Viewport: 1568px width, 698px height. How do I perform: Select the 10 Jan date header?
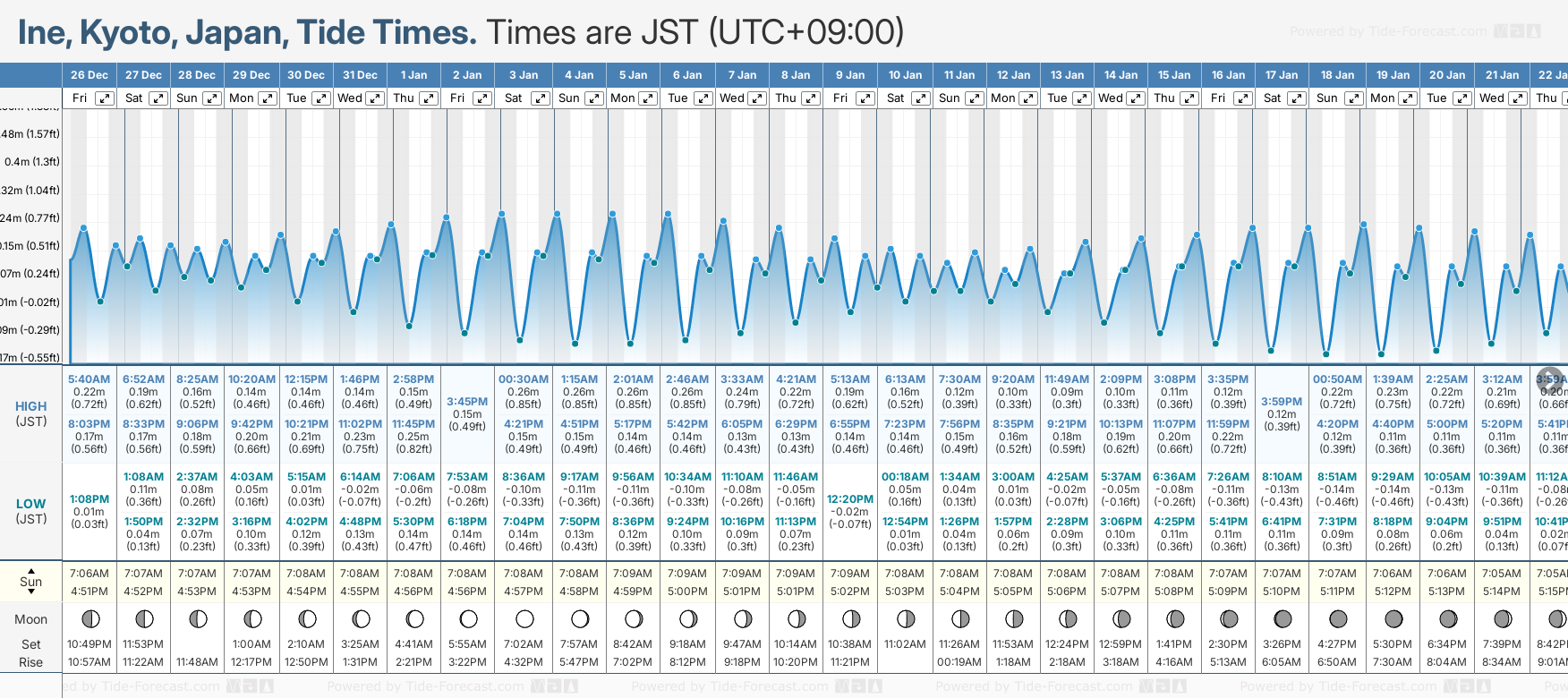coord(905,75)
